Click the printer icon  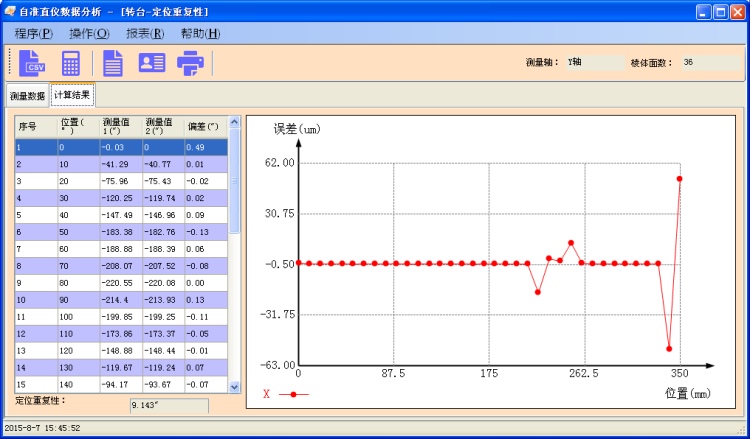pos(189,63)
